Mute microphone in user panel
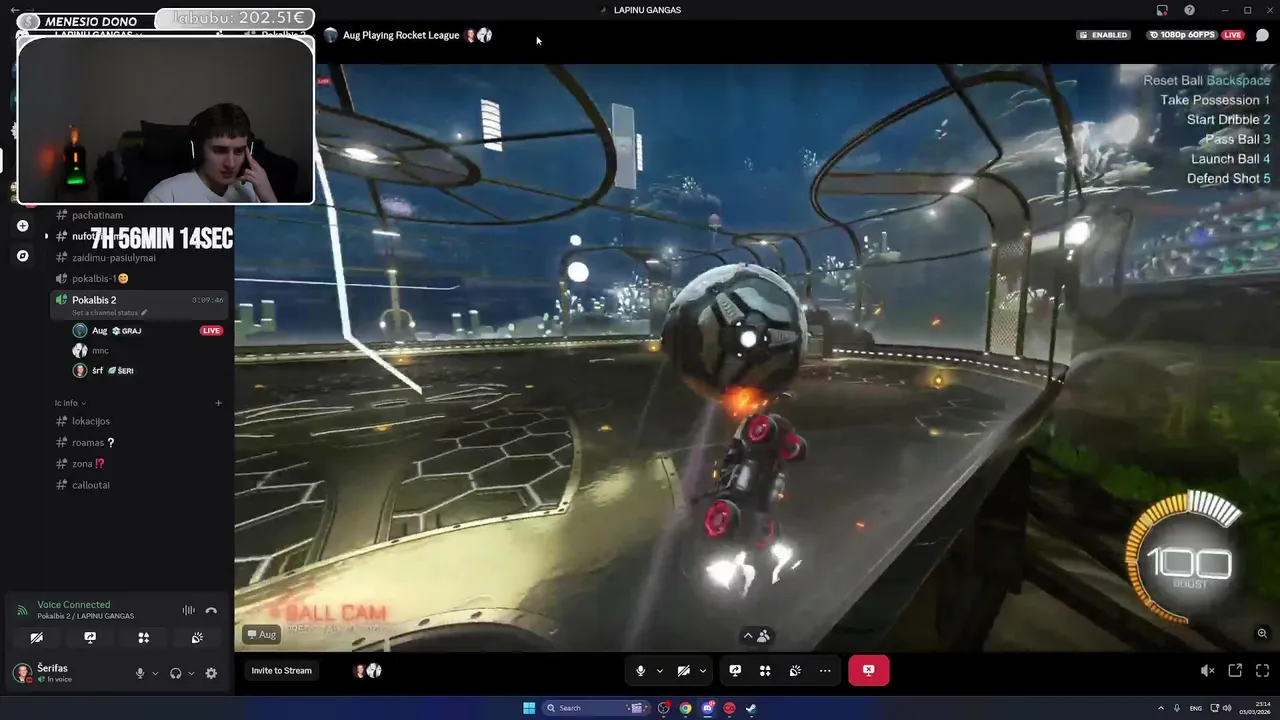 [140, 673]
